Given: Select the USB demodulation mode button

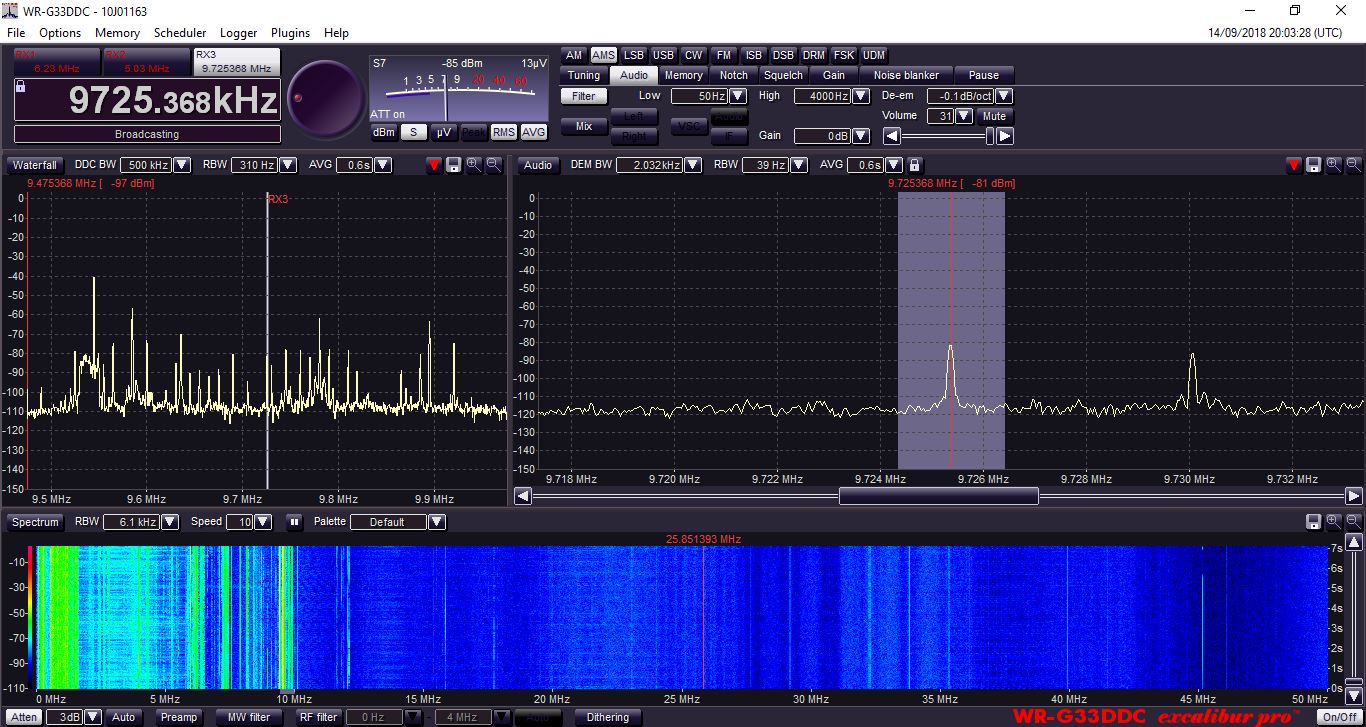Looking at the screenshot, I should click(663, 55).
